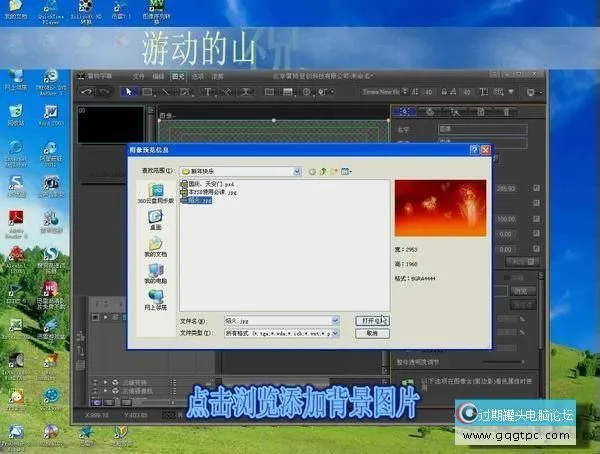Switch to the third property panel icon tab

(x=455, y=111)
